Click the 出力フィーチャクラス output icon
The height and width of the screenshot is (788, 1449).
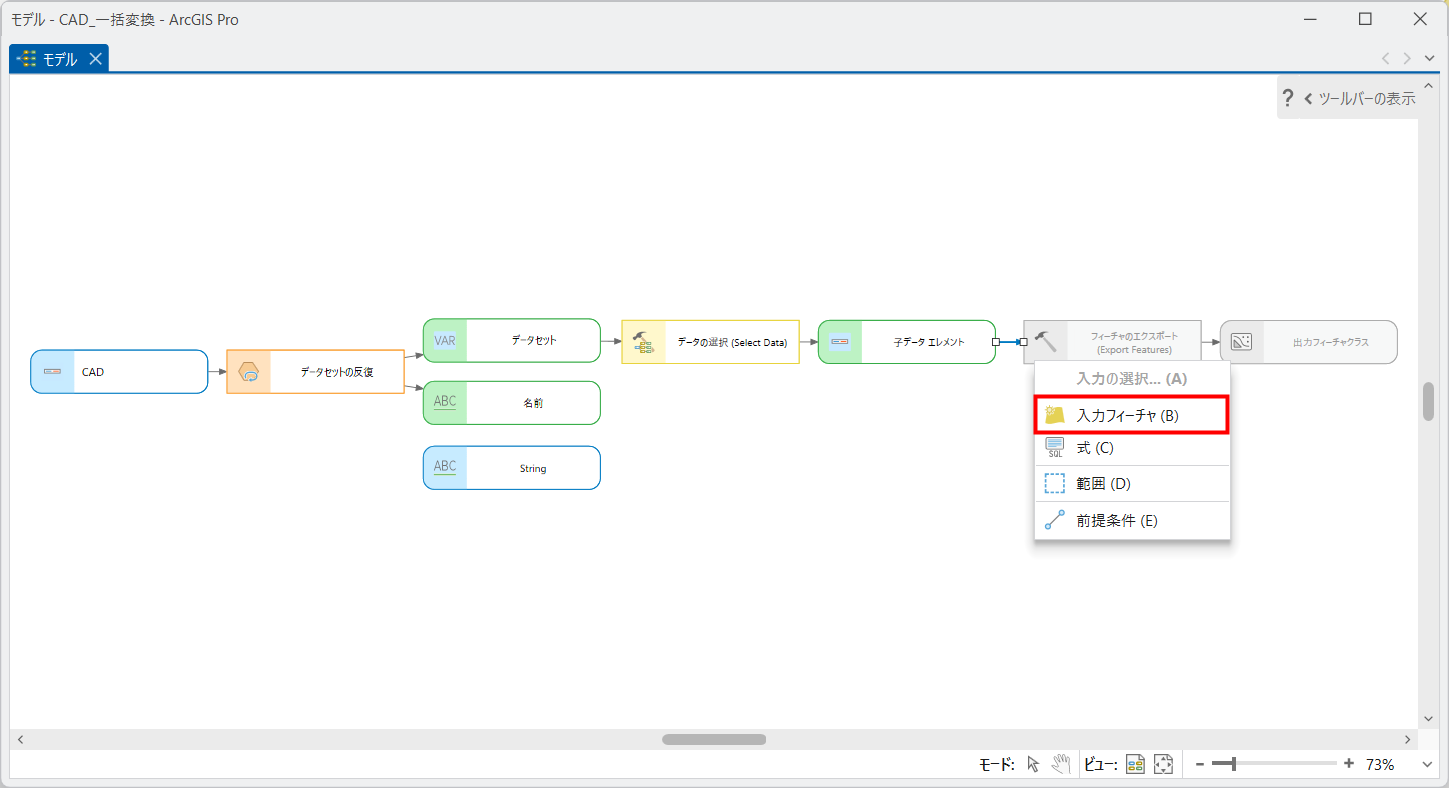coord(1242,342)
